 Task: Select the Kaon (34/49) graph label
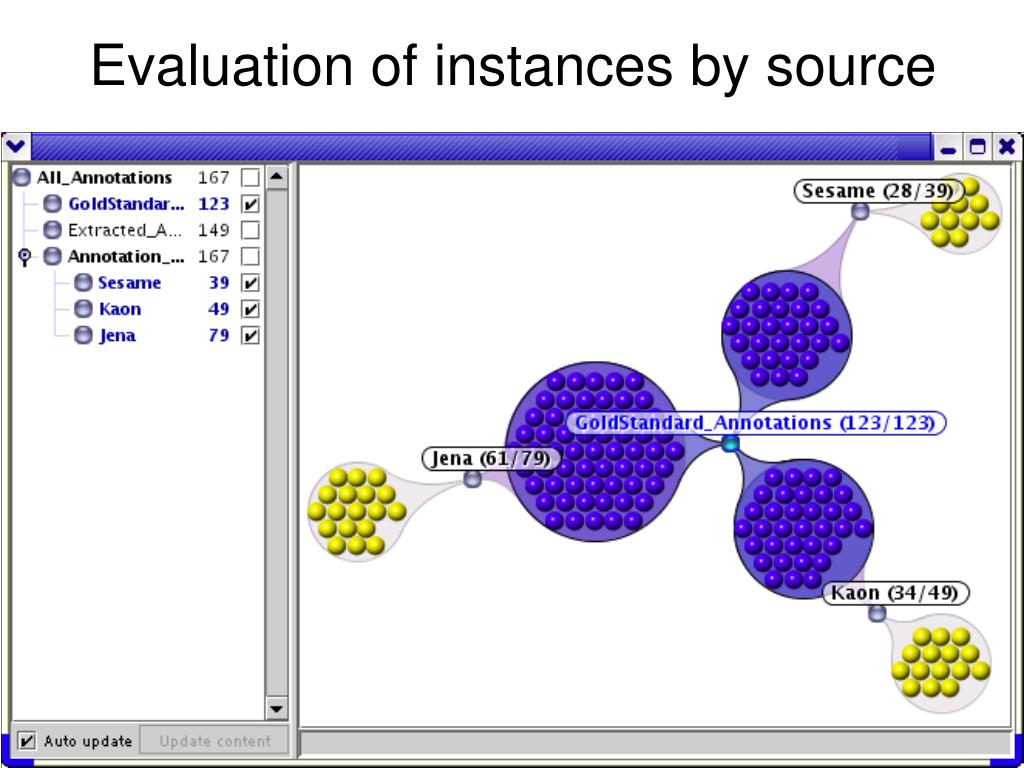pyautogui.click(x=895, y=593)
